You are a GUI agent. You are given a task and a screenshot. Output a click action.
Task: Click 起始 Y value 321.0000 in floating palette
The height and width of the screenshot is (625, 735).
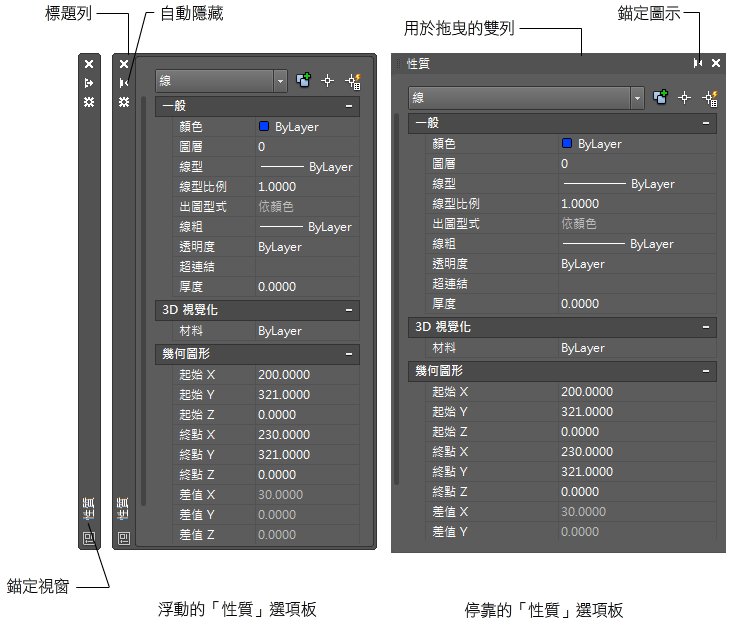[x=308, y=395]
